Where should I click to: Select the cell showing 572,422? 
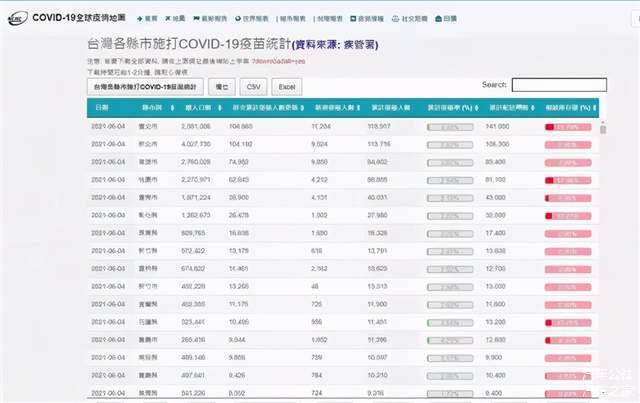193,251
